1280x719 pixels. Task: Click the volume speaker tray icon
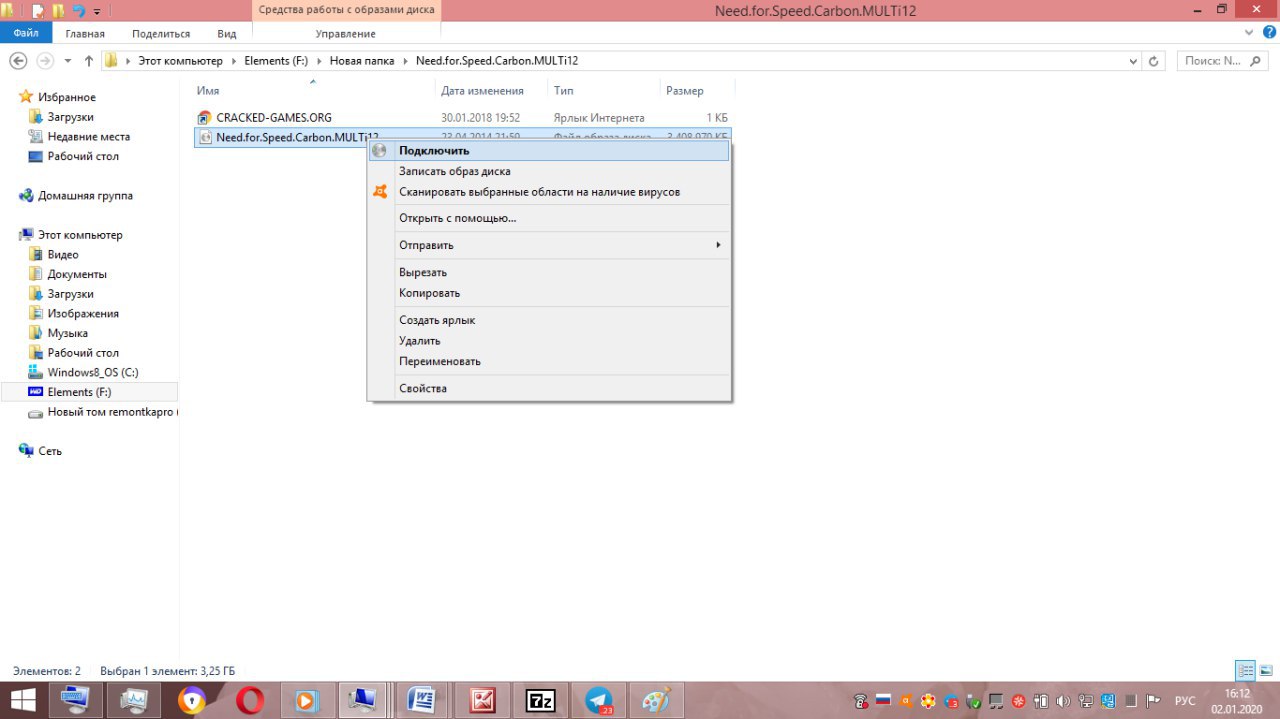click(1063, 701)
